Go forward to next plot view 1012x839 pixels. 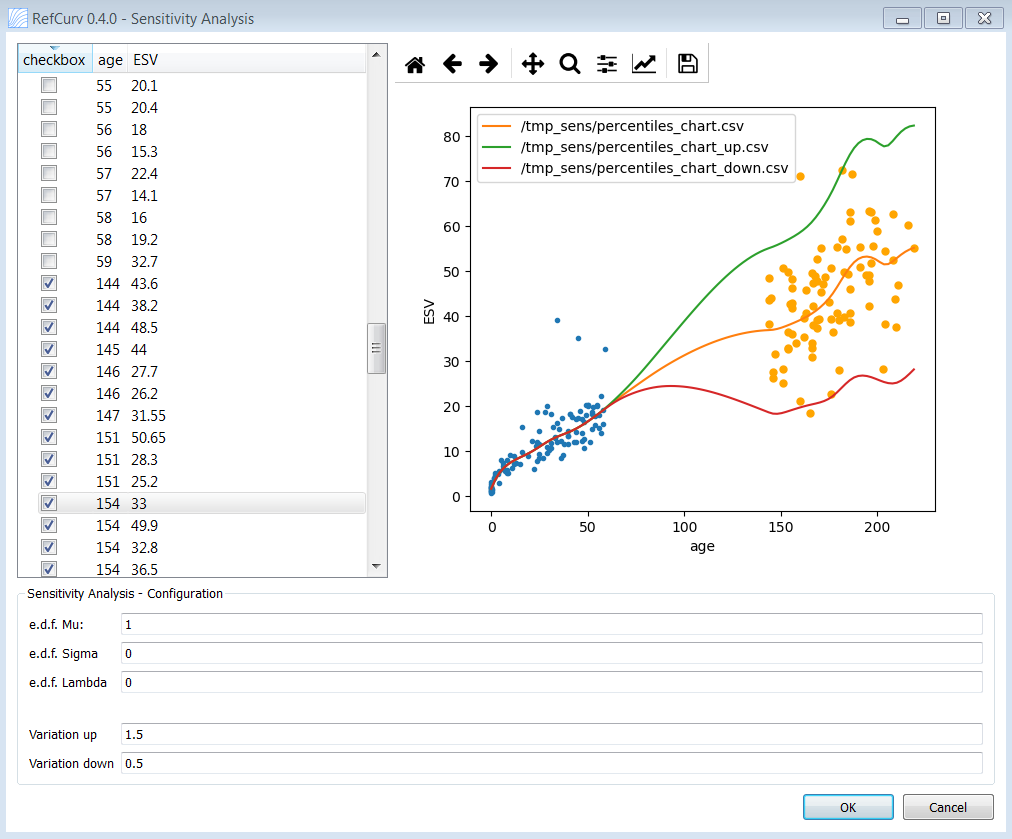coord(489,64)
